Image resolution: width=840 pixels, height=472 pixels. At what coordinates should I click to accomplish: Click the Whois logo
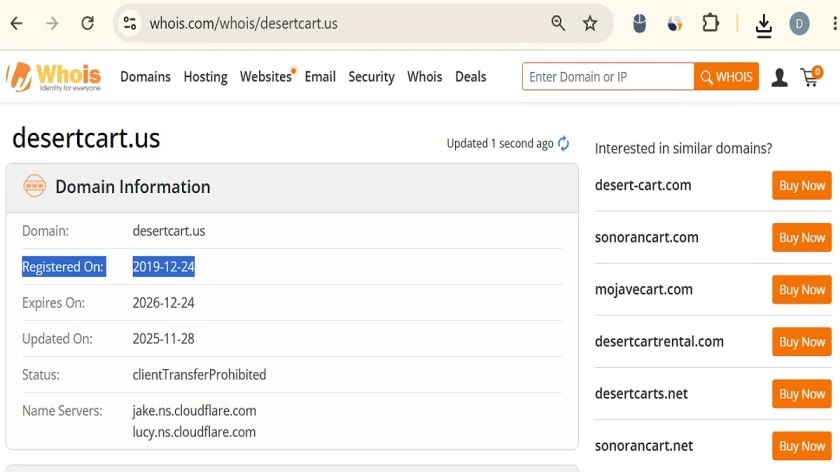[x=54, y=77]
